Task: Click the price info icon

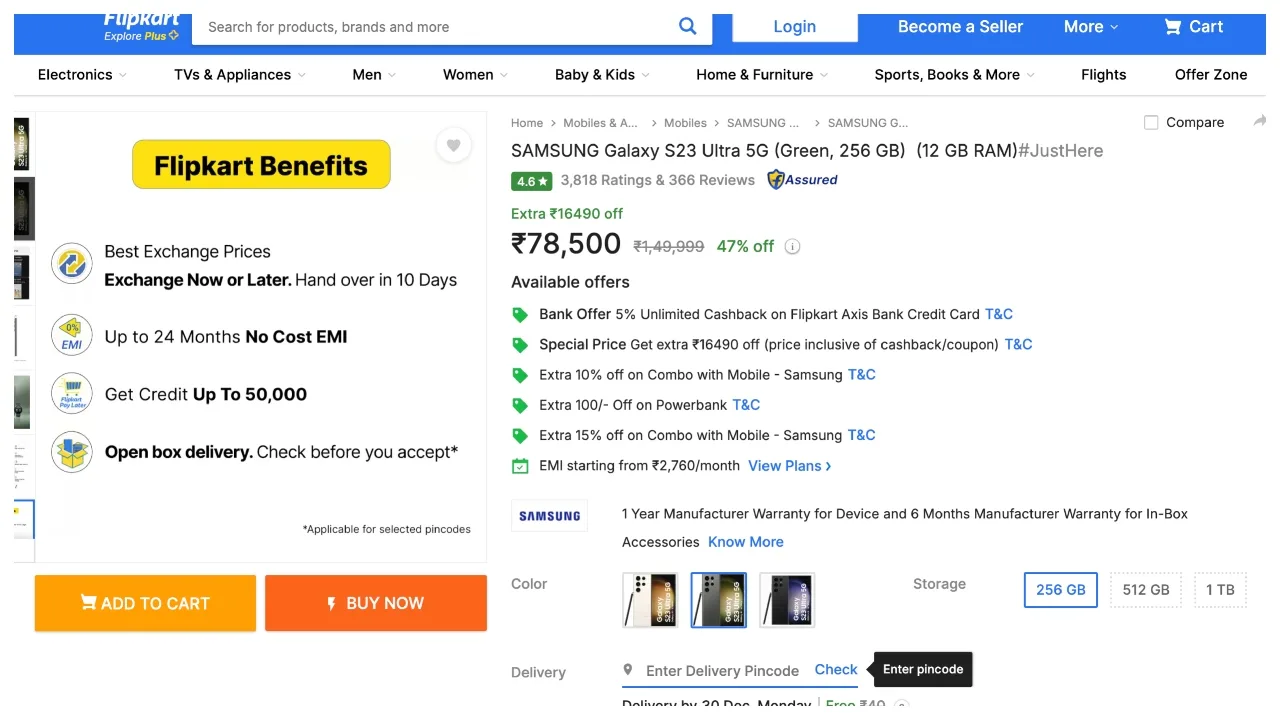Action: [x=793, y=247]
